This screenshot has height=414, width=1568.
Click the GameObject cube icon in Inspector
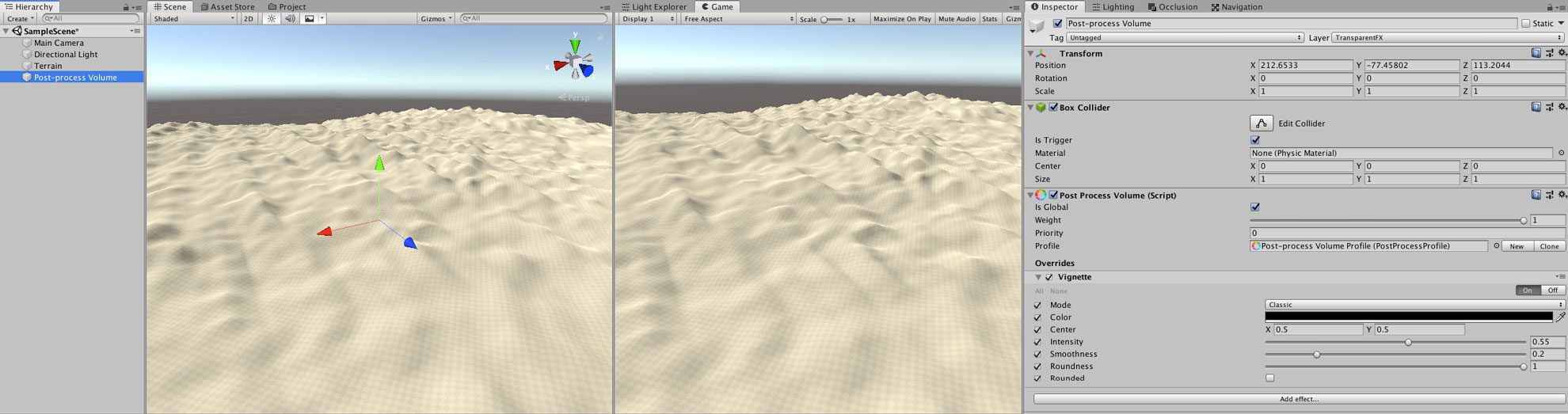click(x=1037, y=26)
